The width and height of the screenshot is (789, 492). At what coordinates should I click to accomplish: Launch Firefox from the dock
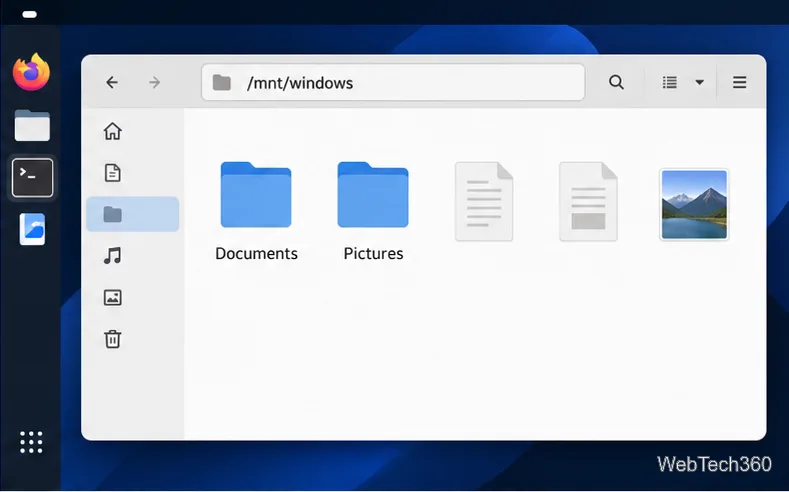tap(32, 72)
